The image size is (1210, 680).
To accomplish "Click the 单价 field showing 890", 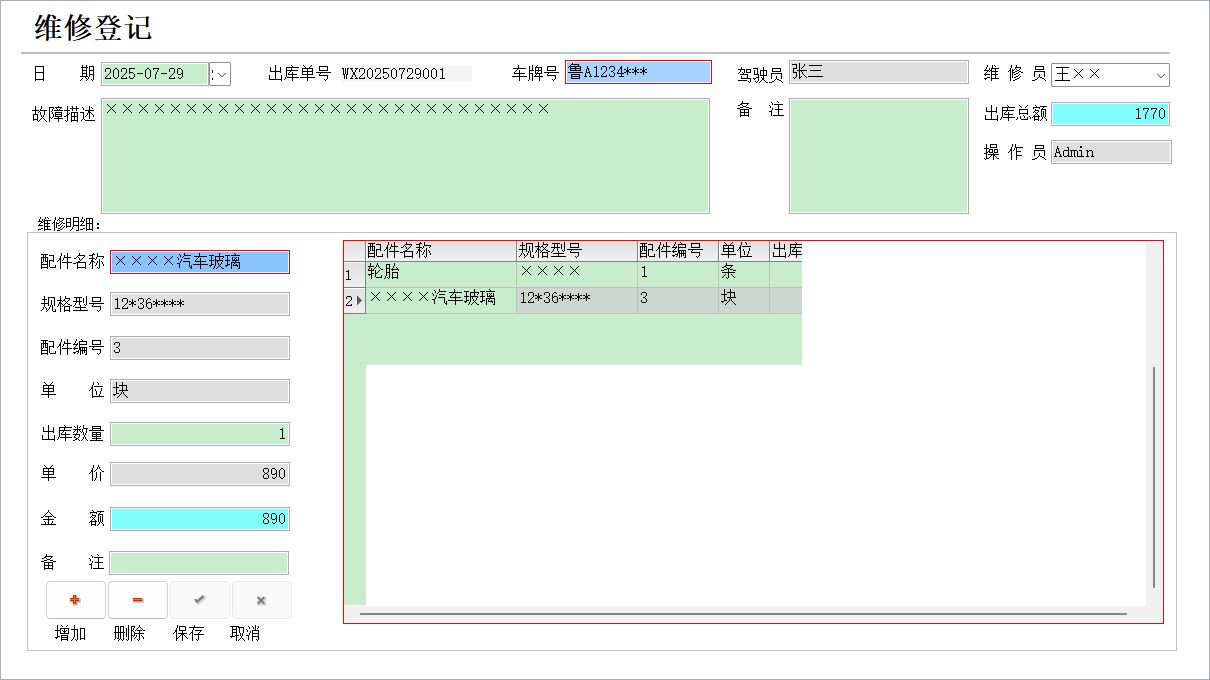I will point(200,474).
